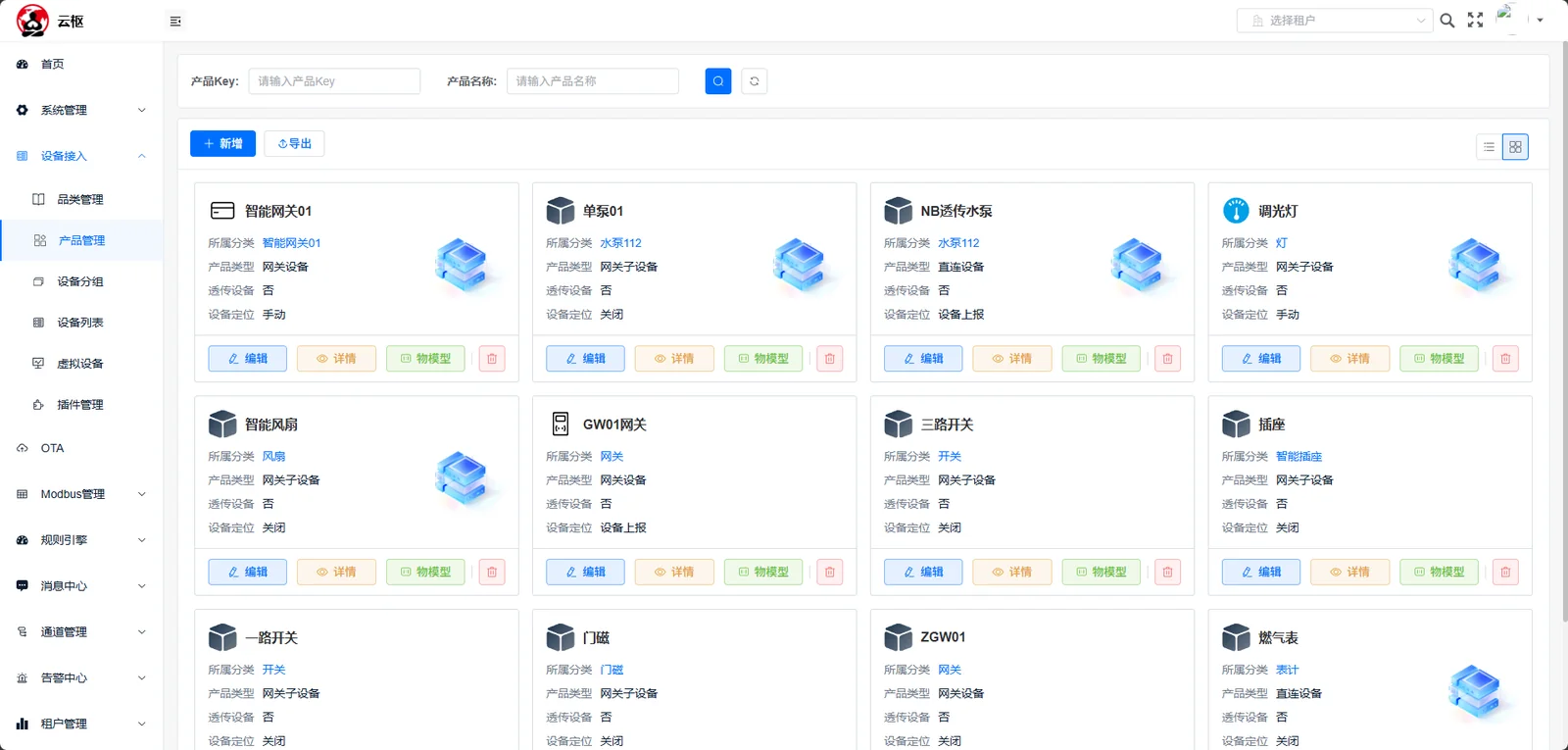Delete the GW01网关 product card
The height and width of the screenshot is (750, 1568).
(x=830, y=573)
